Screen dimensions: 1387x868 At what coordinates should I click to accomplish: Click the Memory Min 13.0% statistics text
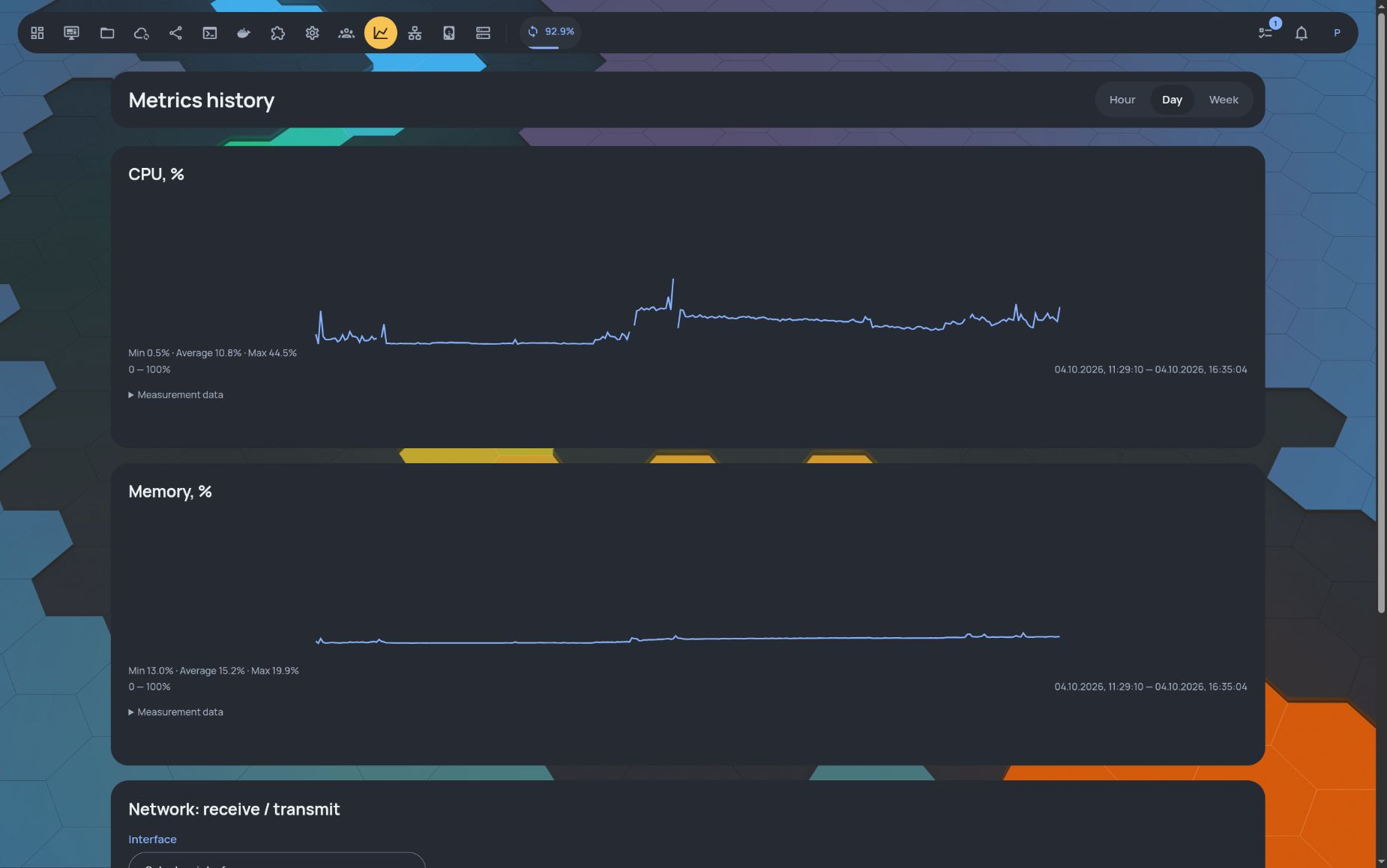214,671
